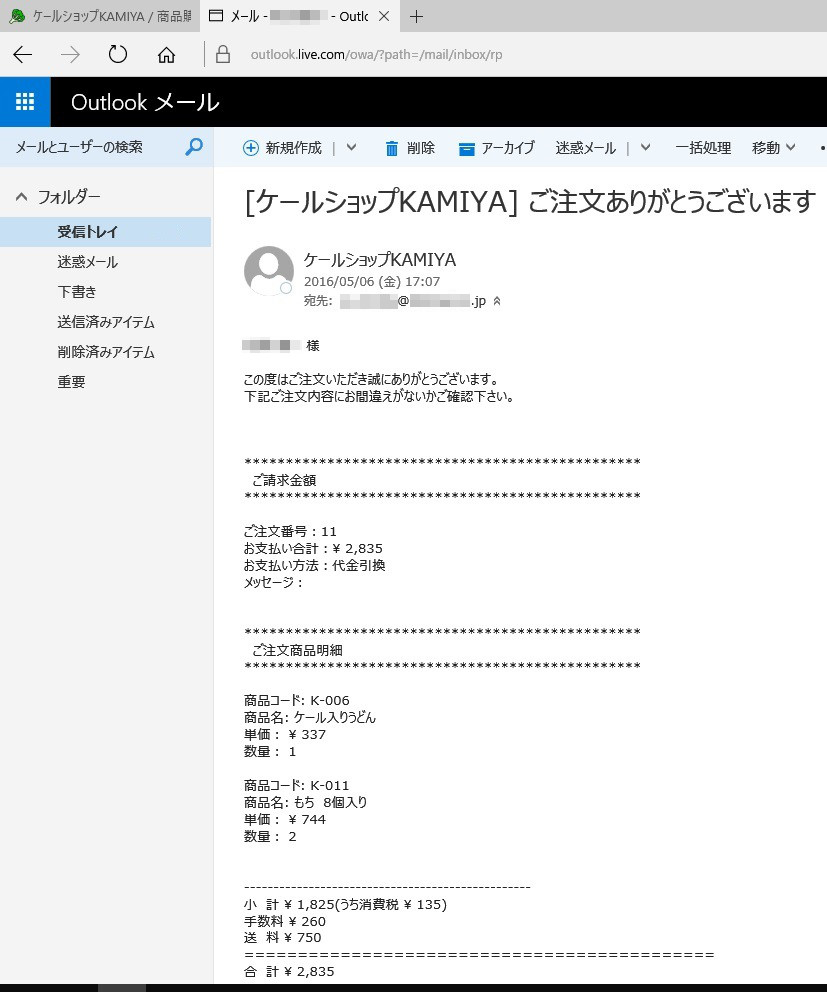Open the 新規作成 dropdown arrow
This screenshot has width=827, height=992.
point(351,148)
